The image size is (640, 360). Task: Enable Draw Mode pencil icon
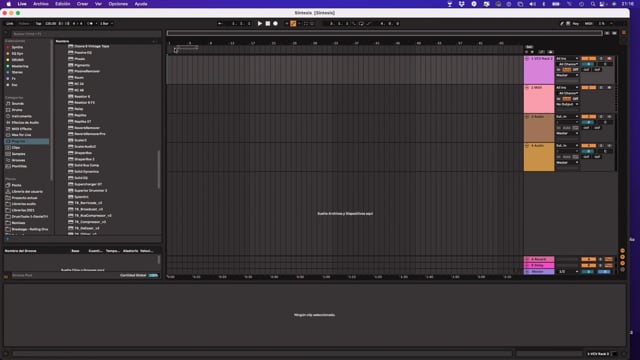point(562,24)
